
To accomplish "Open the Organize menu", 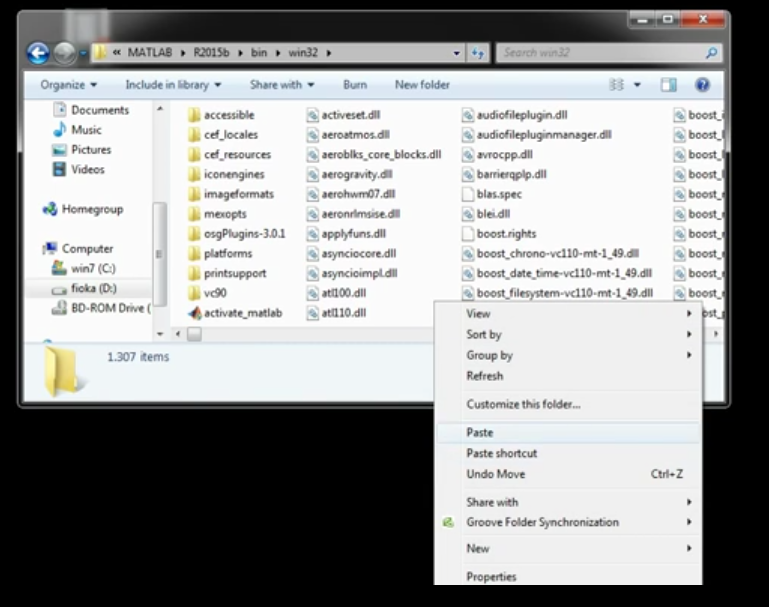I will [x=69, y=85].
